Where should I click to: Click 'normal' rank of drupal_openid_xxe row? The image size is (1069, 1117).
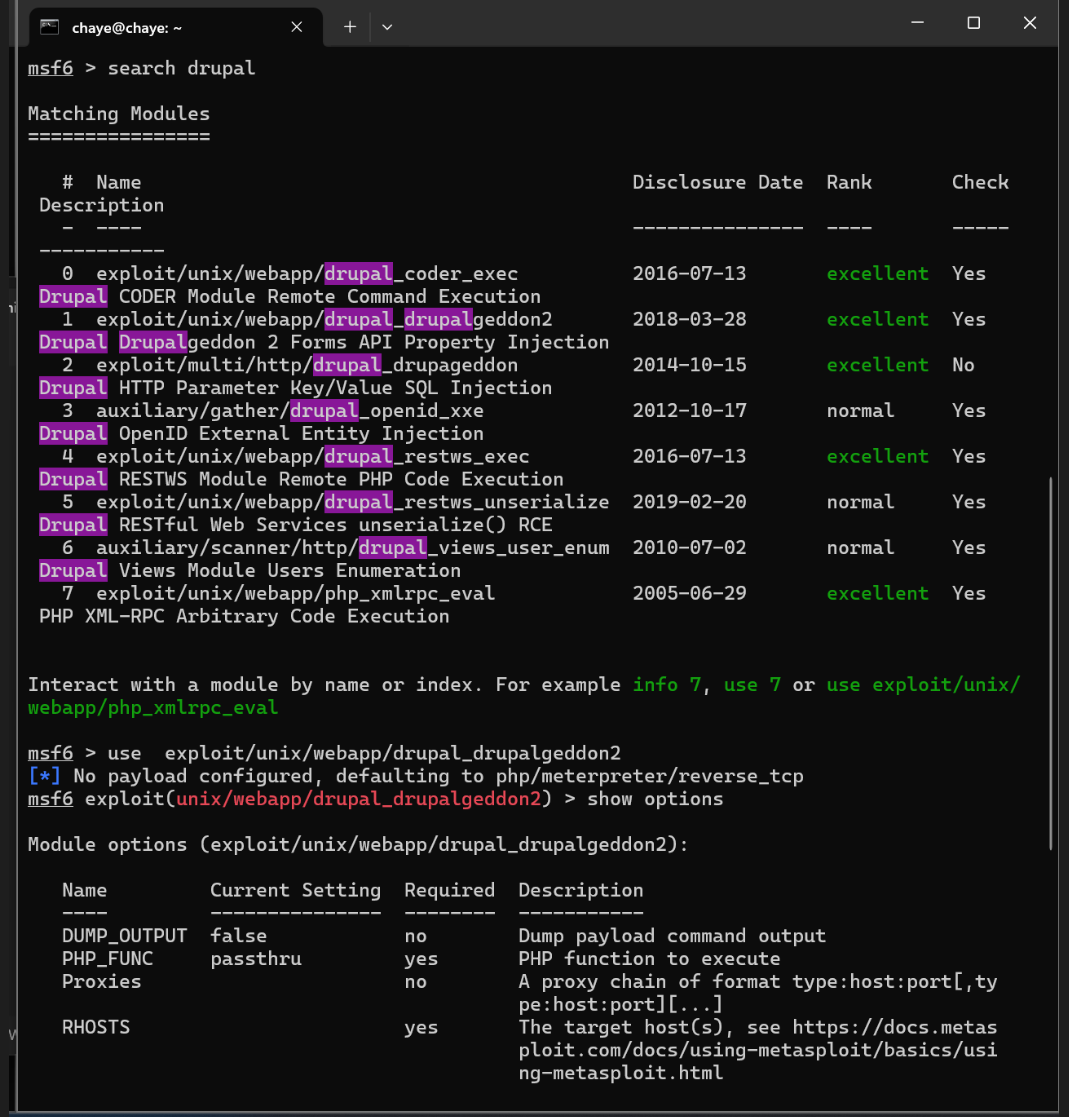[860, 410]
